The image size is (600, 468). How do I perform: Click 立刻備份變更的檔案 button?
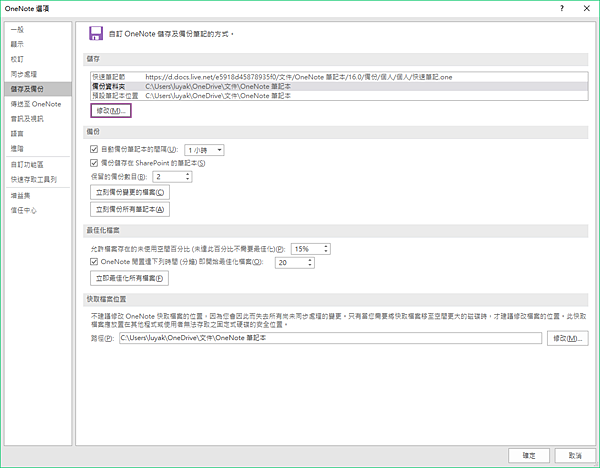[130, 192]
